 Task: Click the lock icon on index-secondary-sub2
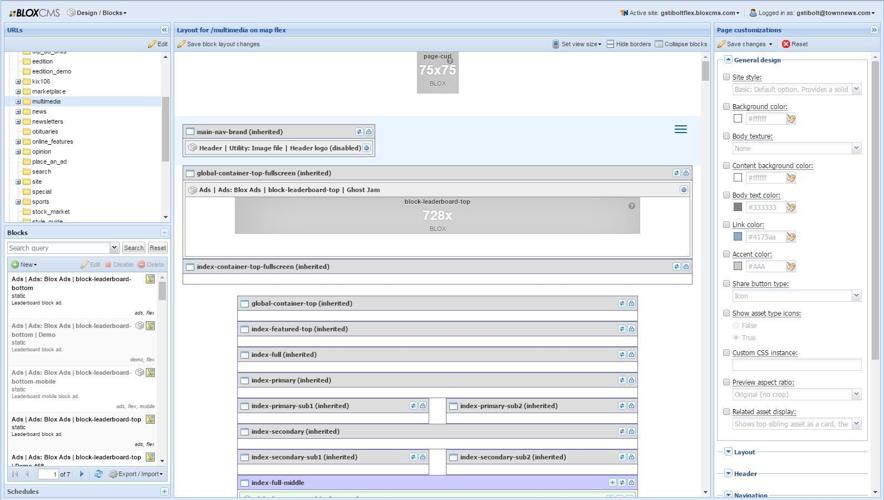[631, 457]
